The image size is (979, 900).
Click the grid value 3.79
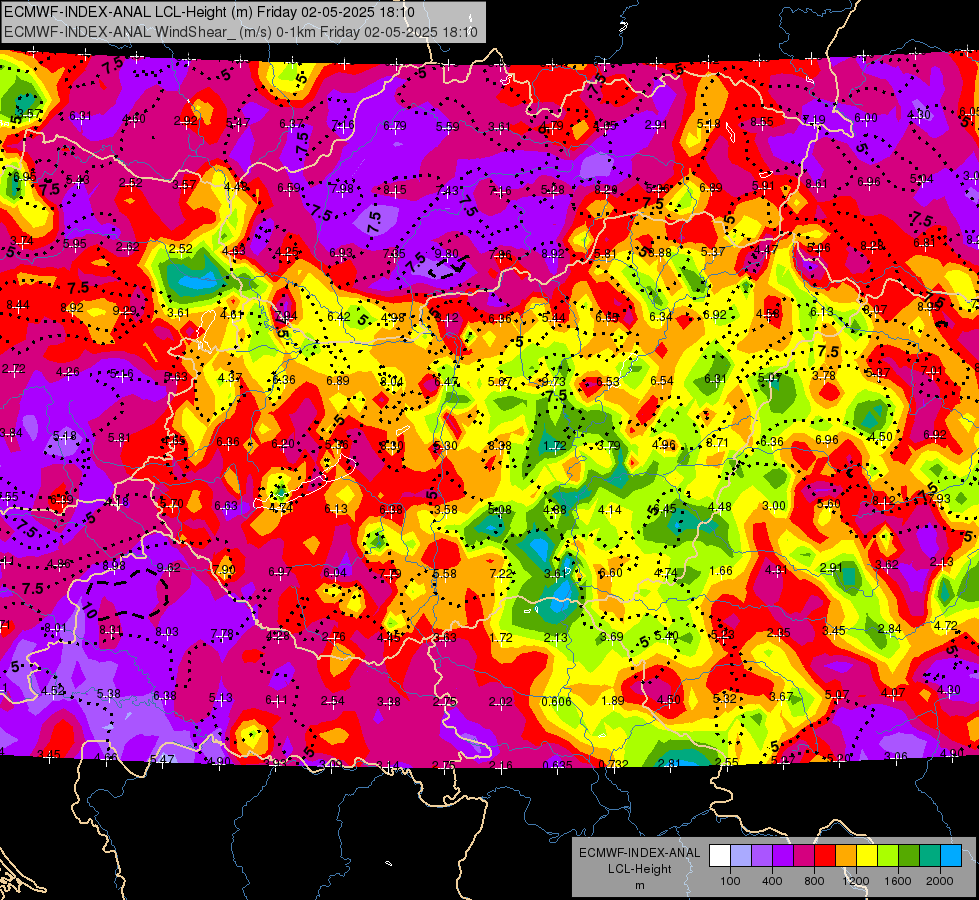pyautogui.click(x=609, y=445)
